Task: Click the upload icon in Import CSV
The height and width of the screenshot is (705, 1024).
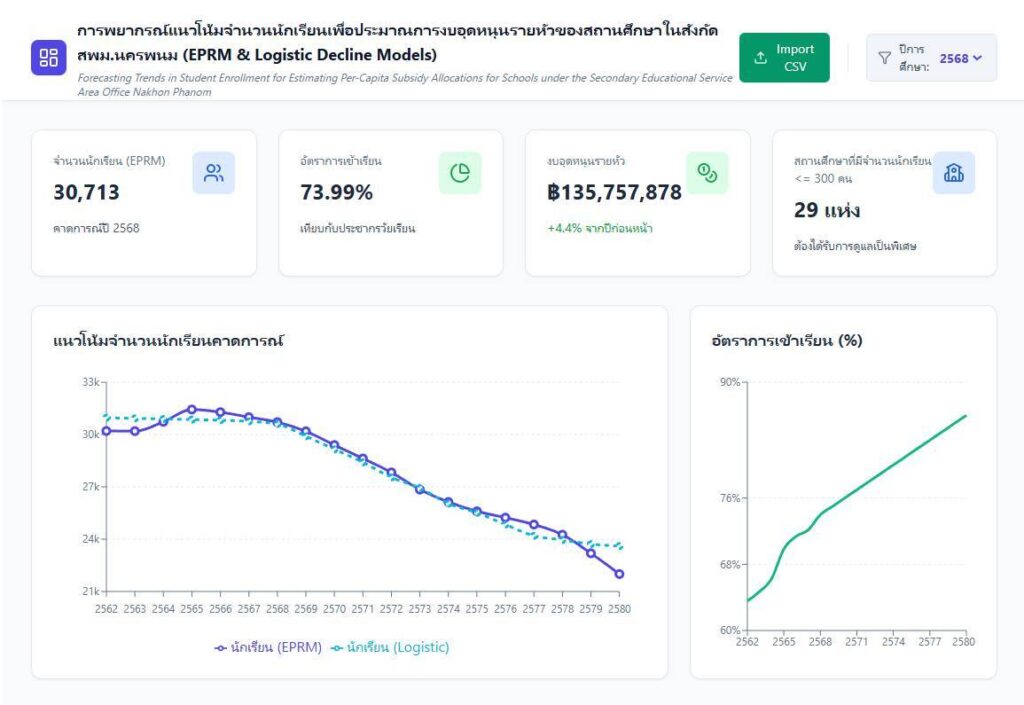Action: coord(761,58)
